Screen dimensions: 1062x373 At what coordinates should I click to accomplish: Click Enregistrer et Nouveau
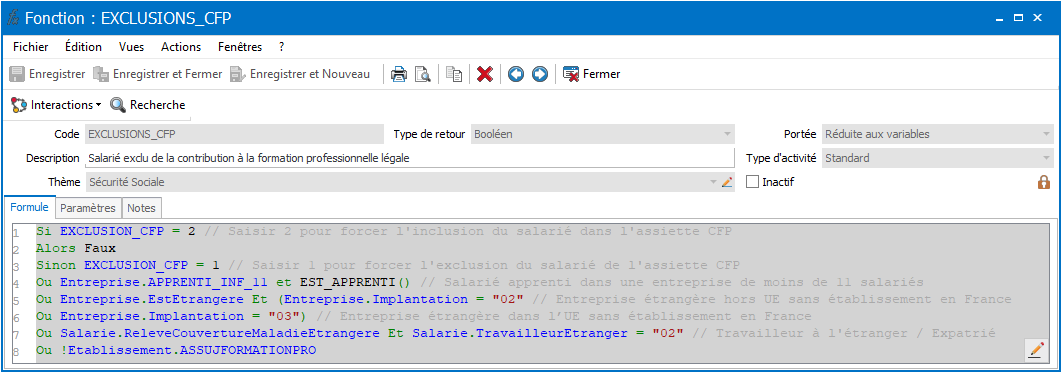(x=300, y=74)
